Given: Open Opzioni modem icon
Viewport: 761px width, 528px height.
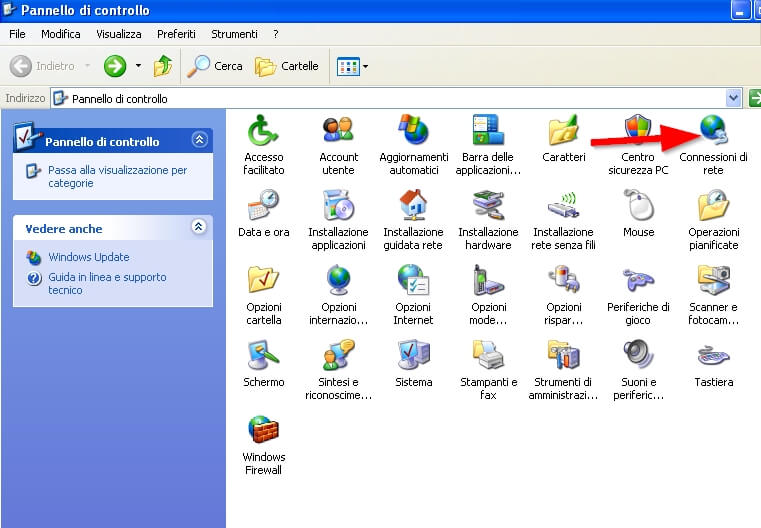Looking at the screenshot, I should coord(488,295).
